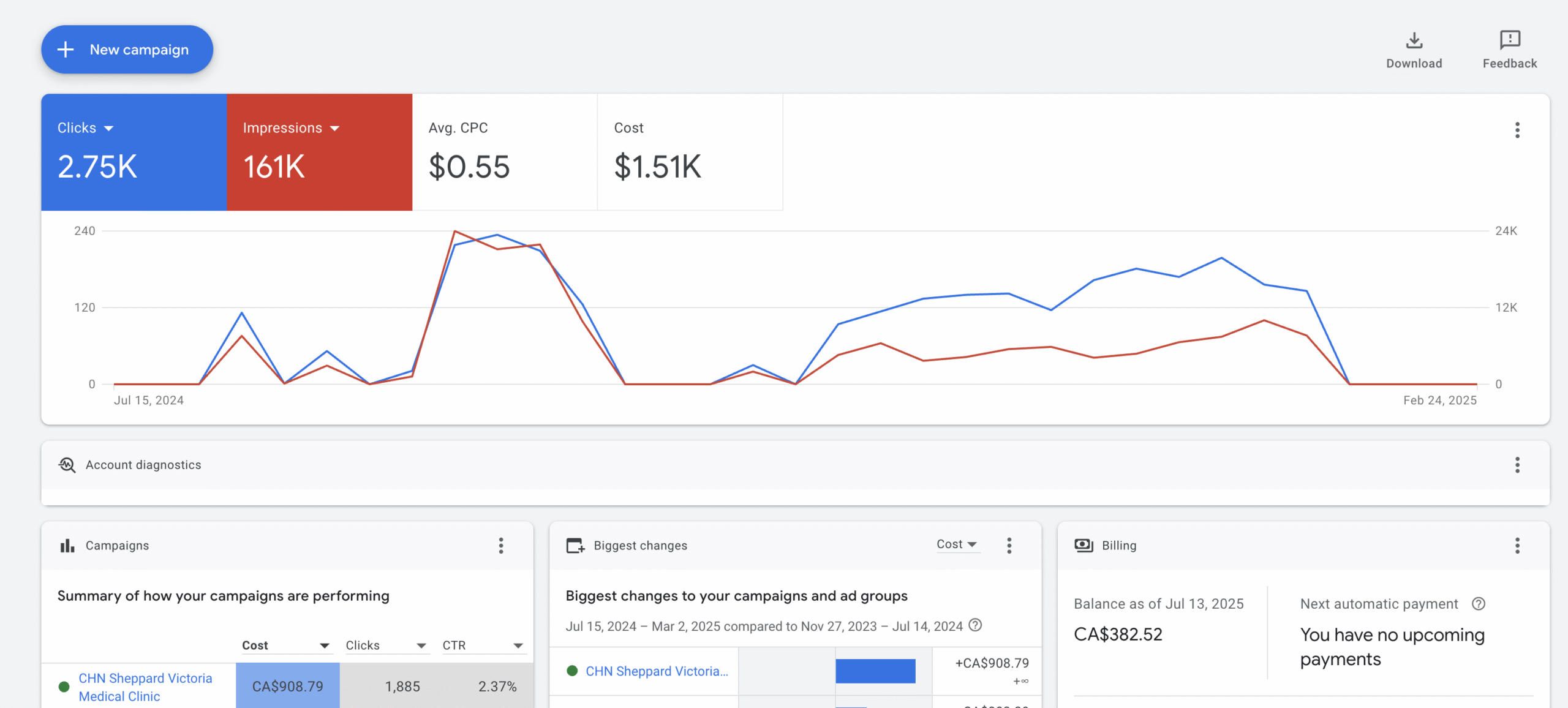This screenshot has width=1568, height=708.
Task: Open the Billing card three-dot menu
Action: pos(1517,545)
